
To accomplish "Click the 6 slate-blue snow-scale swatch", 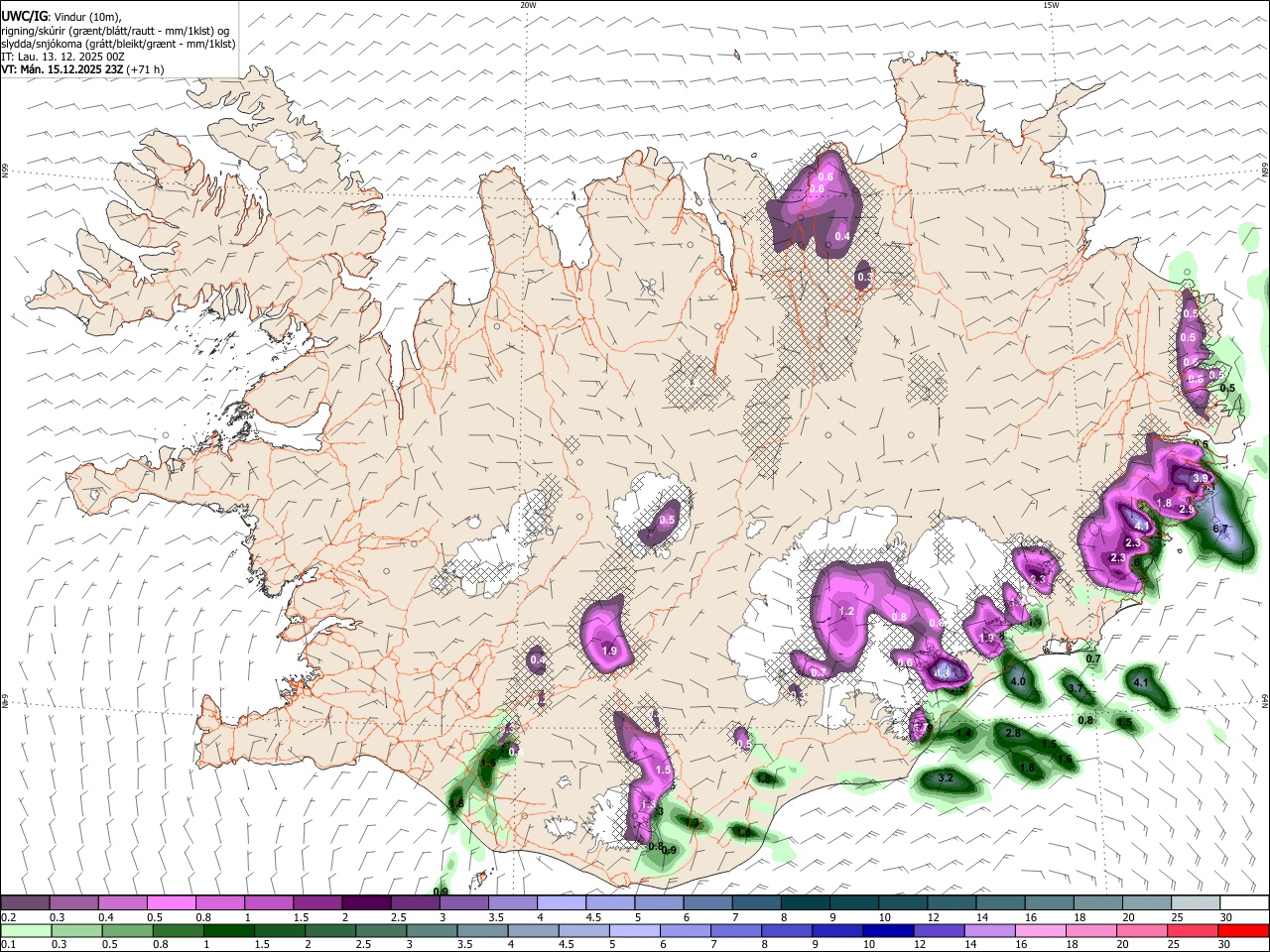I will tap(706, 903).
